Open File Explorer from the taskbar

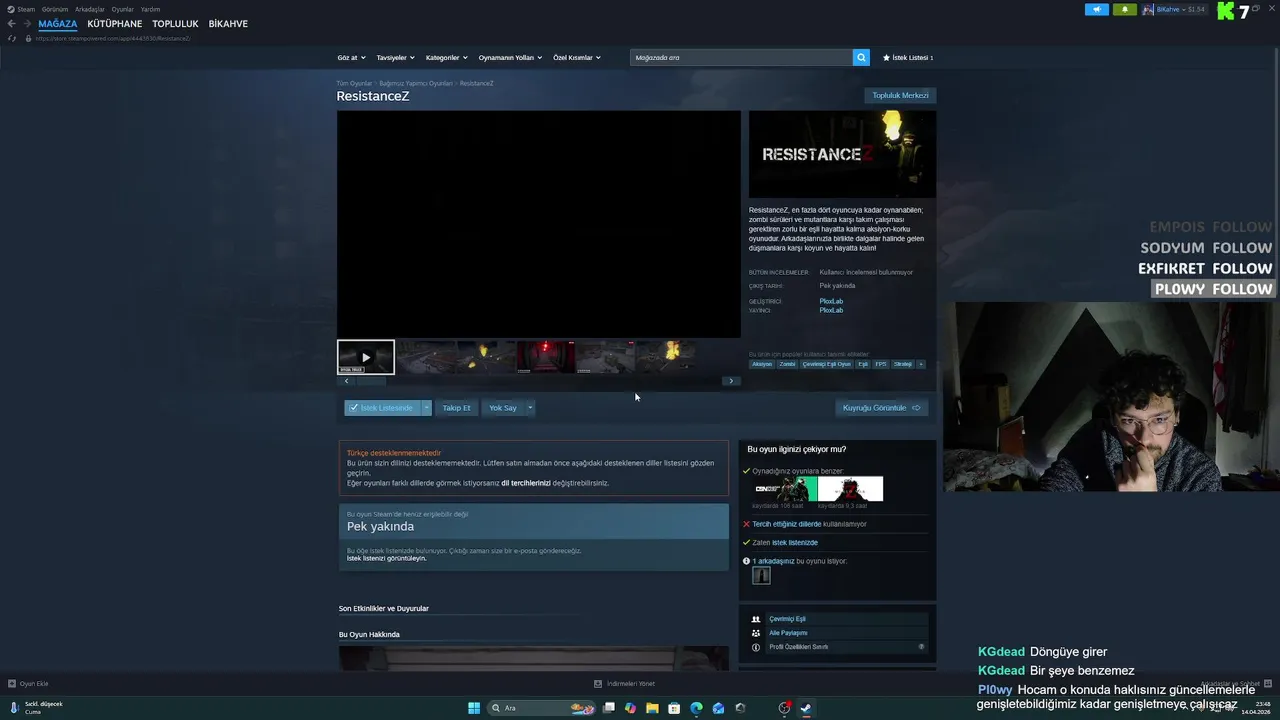coord(652,708)
